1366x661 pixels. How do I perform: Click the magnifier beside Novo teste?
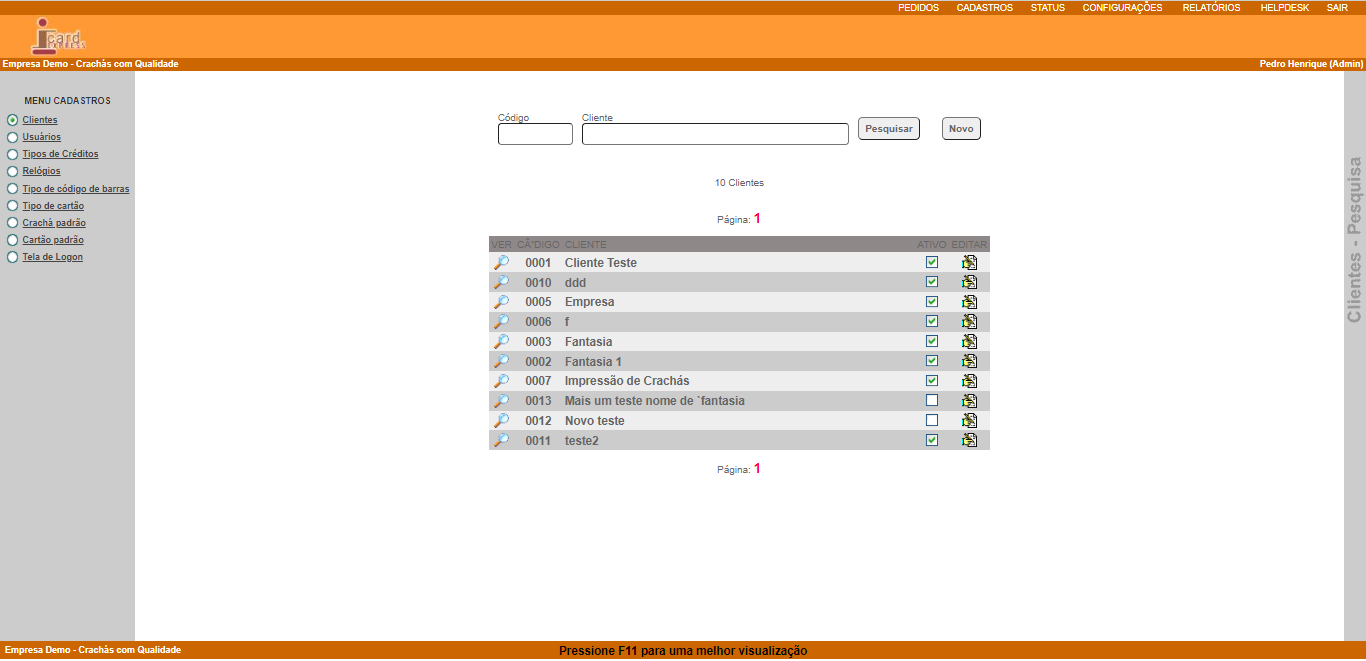(x=501, y=420)
